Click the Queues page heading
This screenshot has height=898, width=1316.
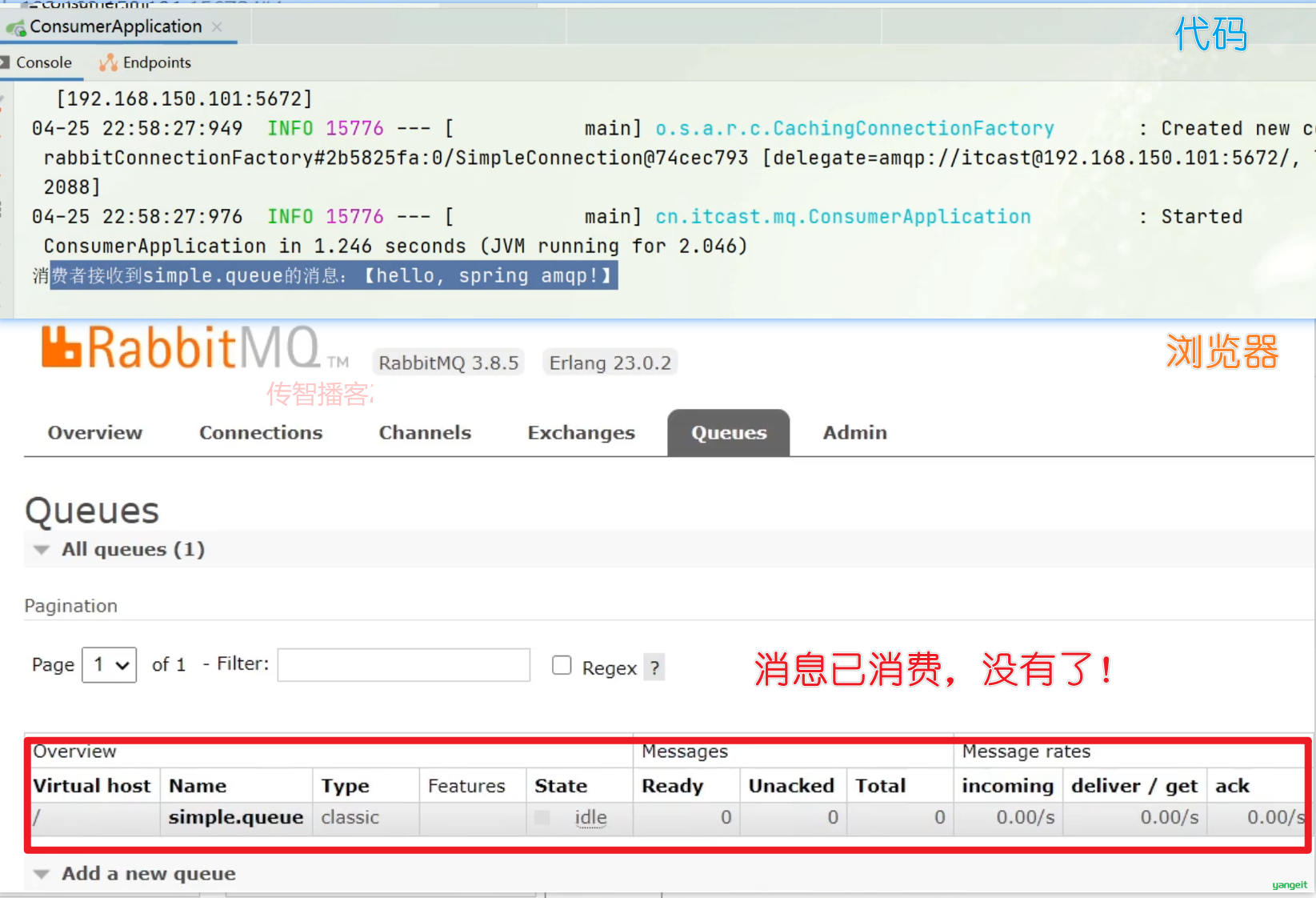pos(92,511)
